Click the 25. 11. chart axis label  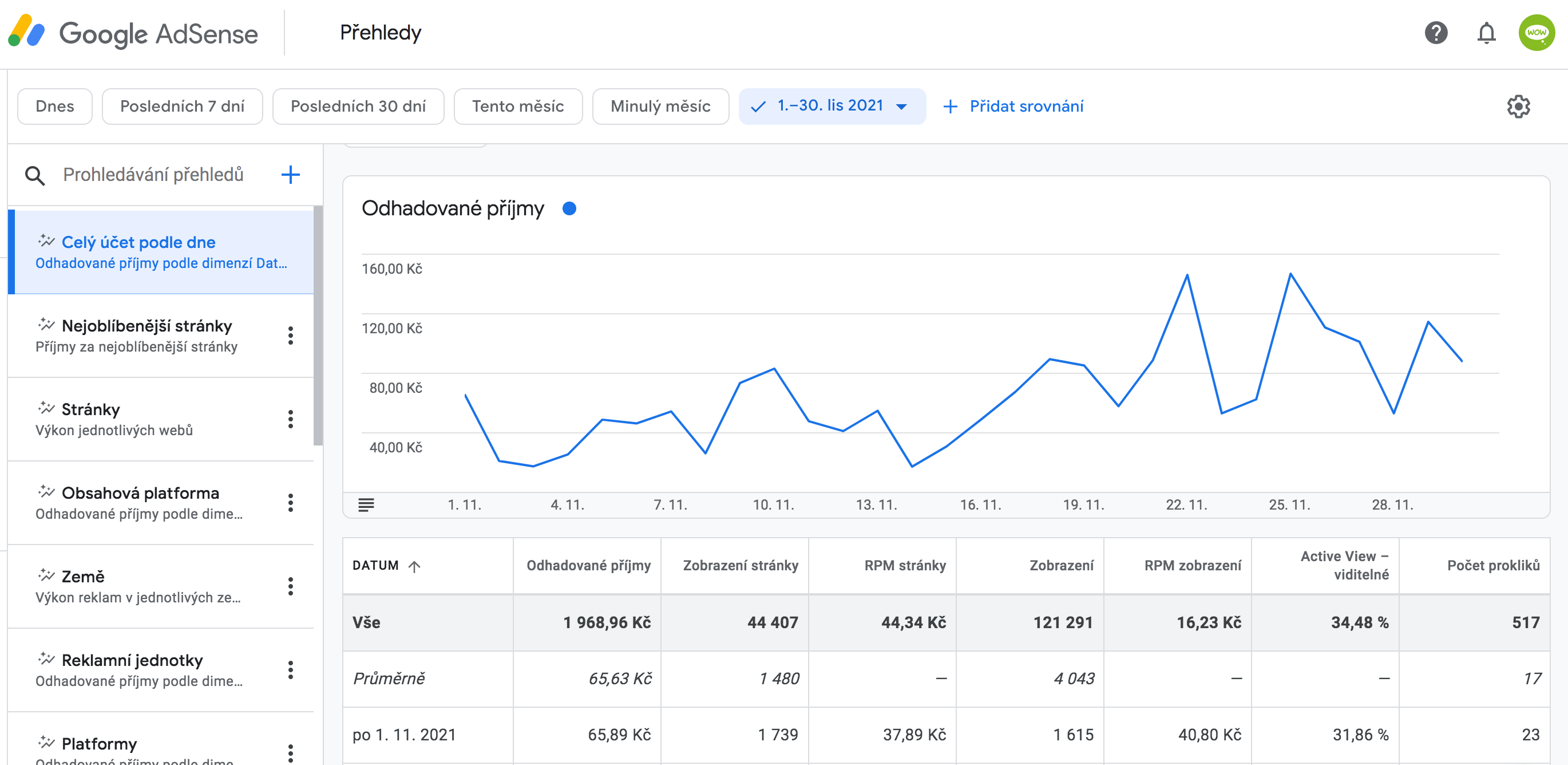[x=1289, y=505]
